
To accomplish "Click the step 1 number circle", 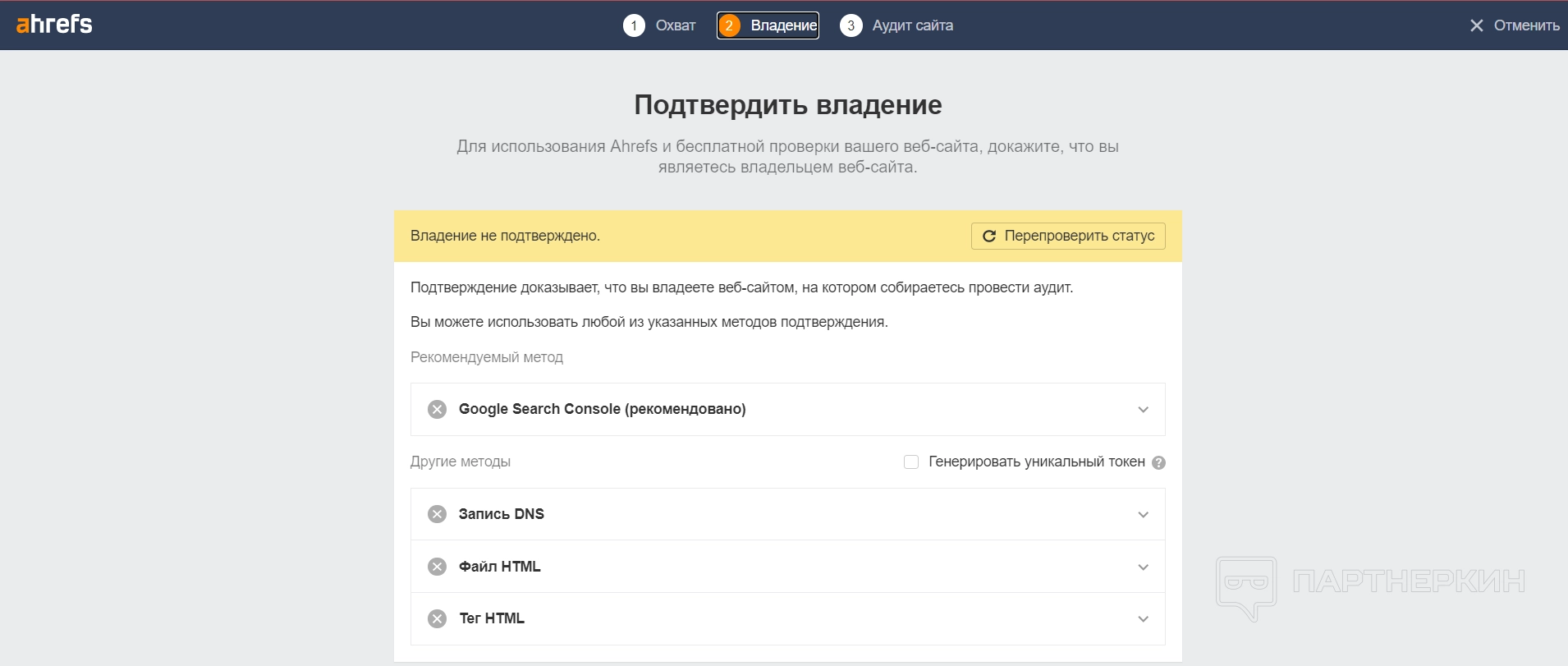I will (x=634, y=25).
